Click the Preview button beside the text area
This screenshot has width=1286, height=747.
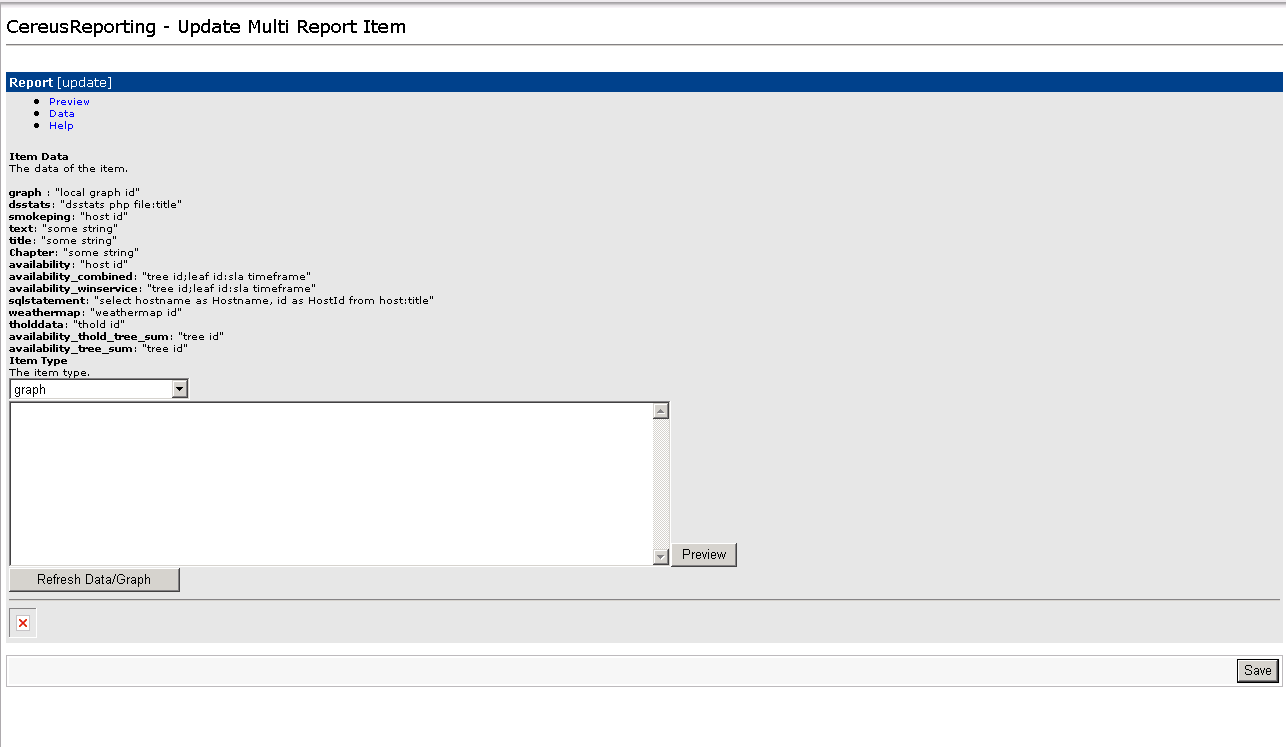(x=704, y=554)
